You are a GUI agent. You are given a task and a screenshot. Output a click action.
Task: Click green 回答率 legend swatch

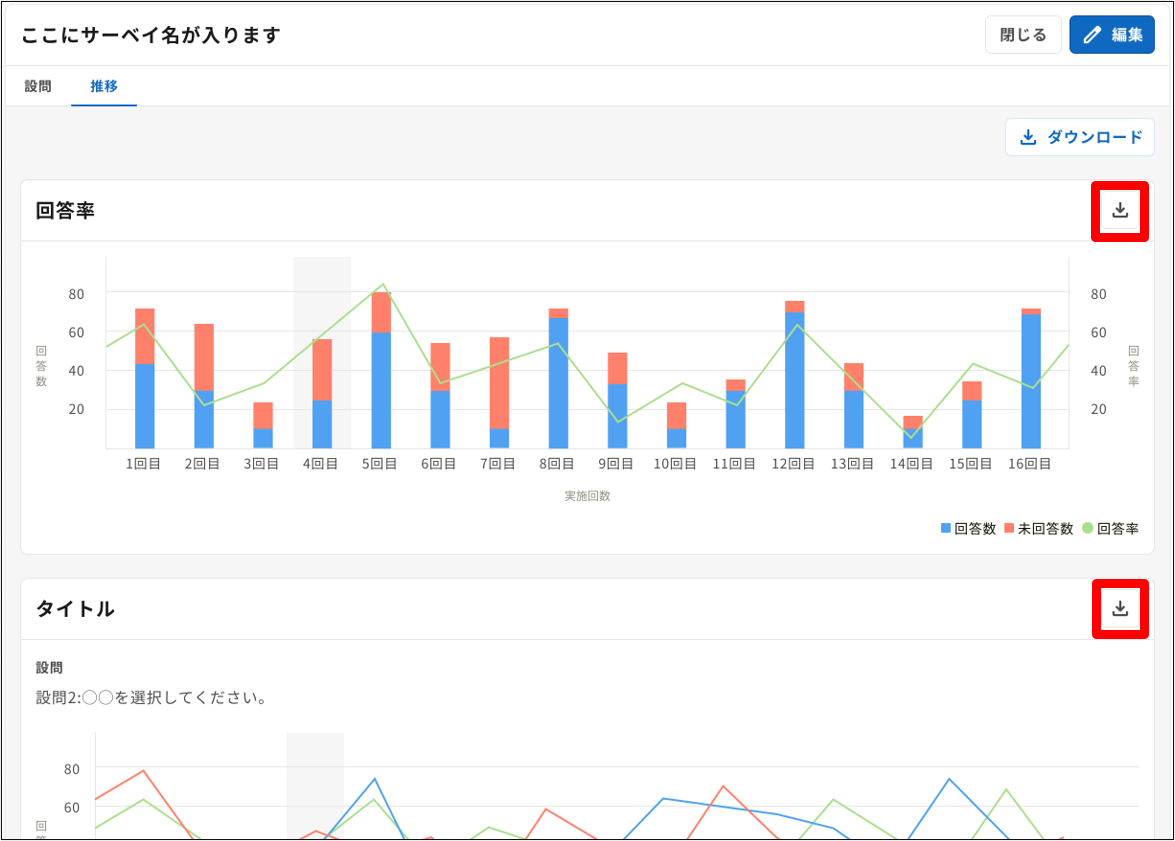[x=1089, y=529]
